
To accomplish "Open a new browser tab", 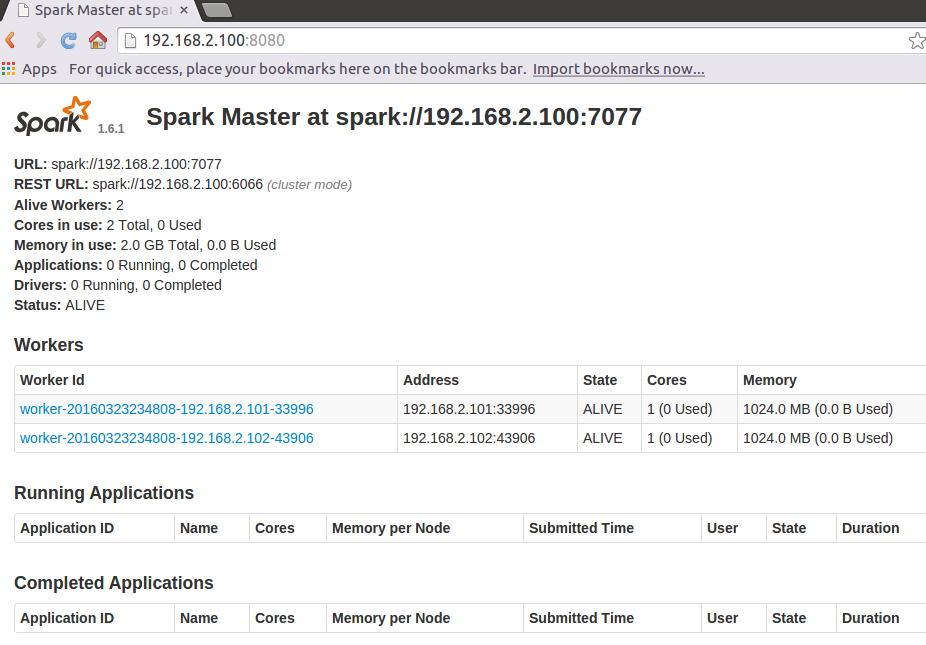I will click(217, 10).
